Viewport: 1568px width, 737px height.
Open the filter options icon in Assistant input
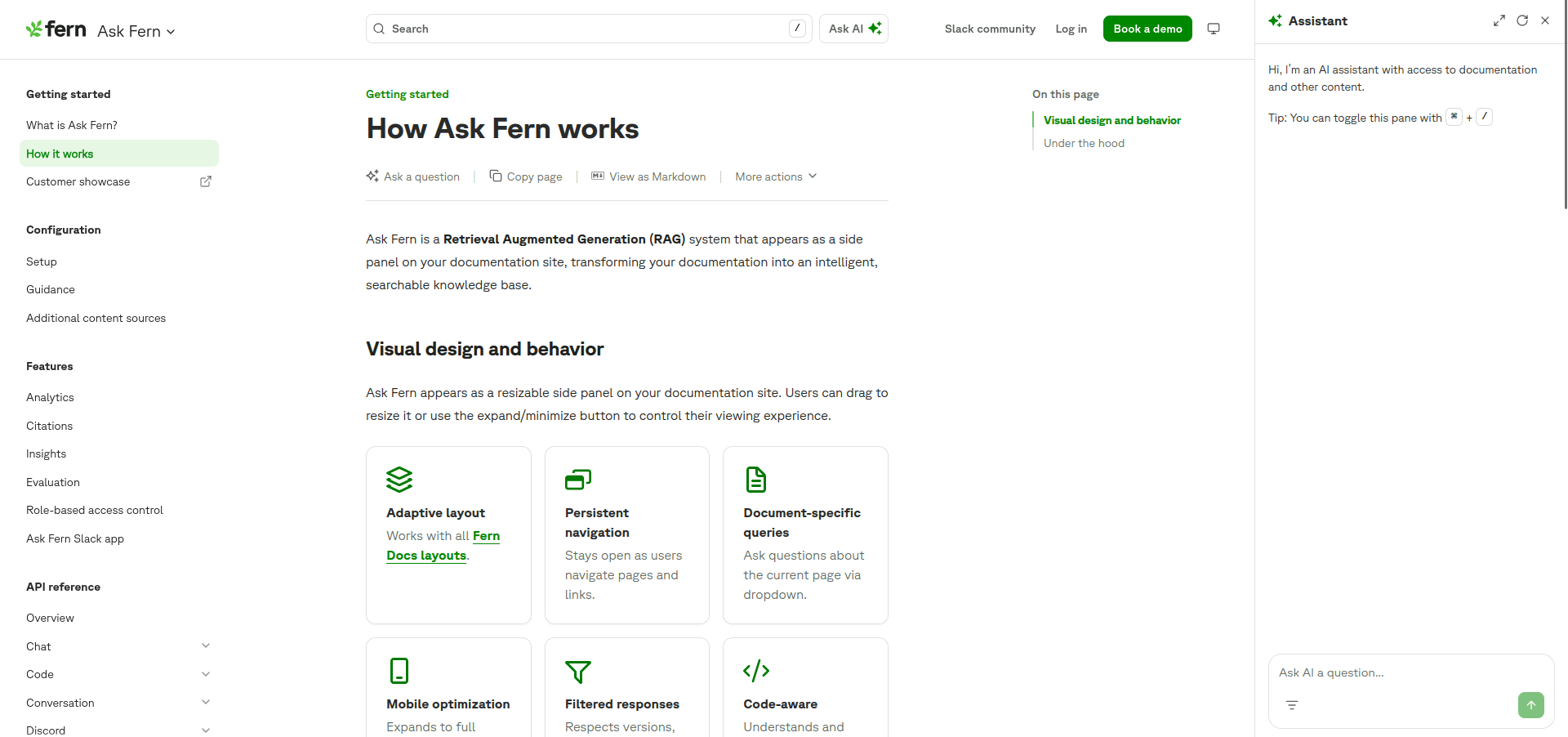pyautogui.click(x=1292, y=705)
